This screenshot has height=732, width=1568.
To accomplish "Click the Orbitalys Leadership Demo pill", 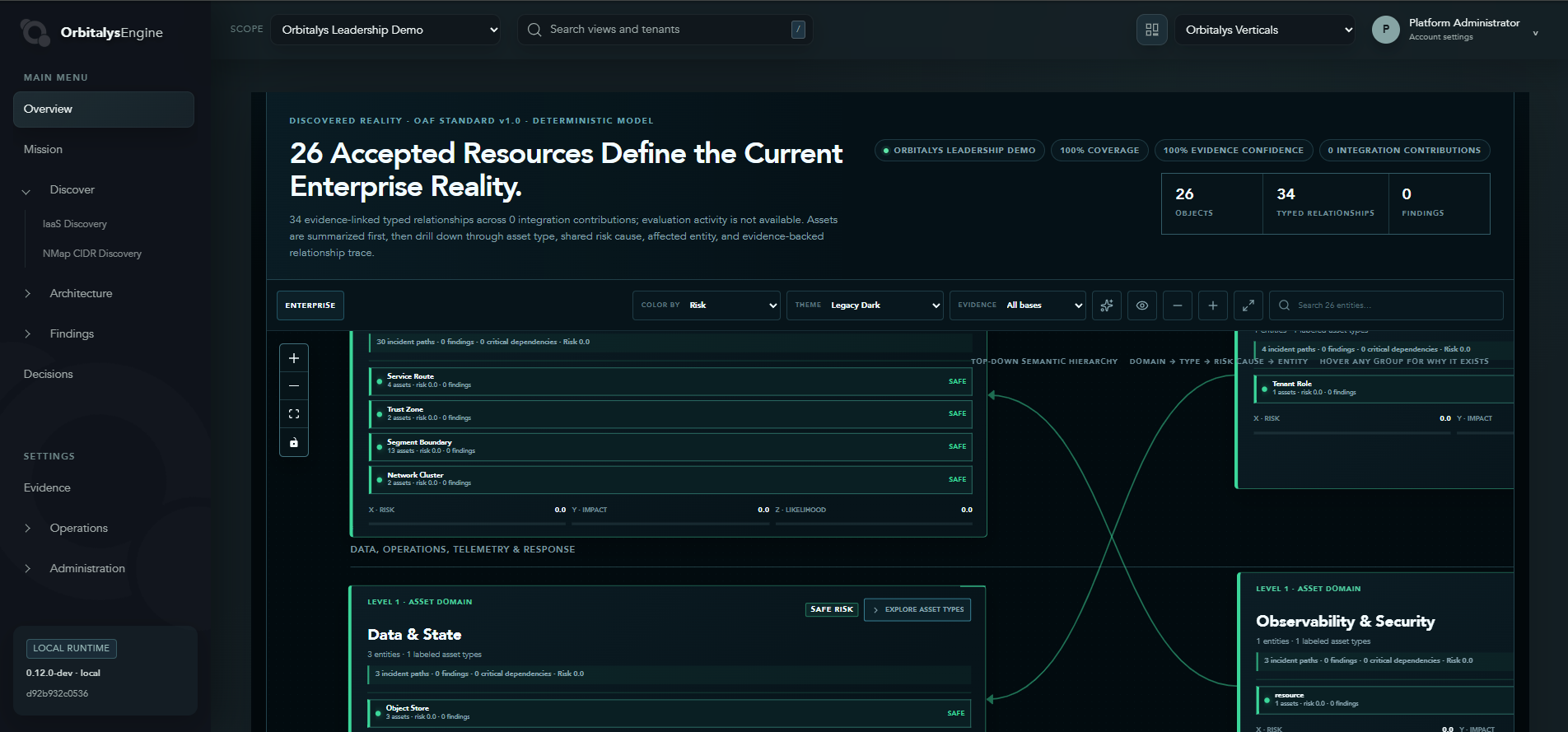I will coord(959,151).
